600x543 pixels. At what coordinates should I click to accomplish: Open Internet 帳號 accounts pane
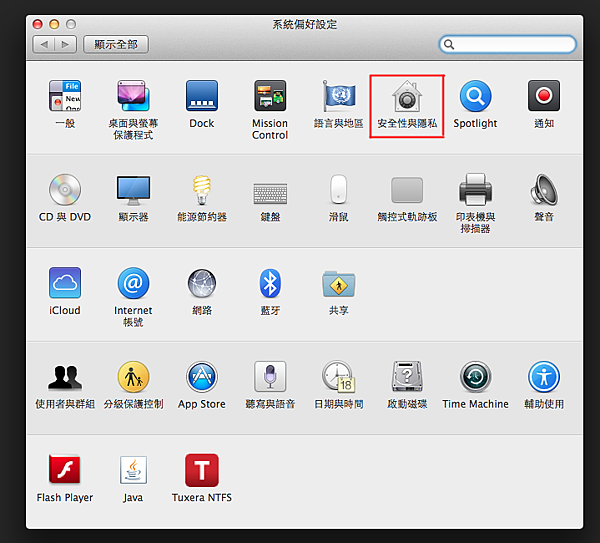[133, 283]
